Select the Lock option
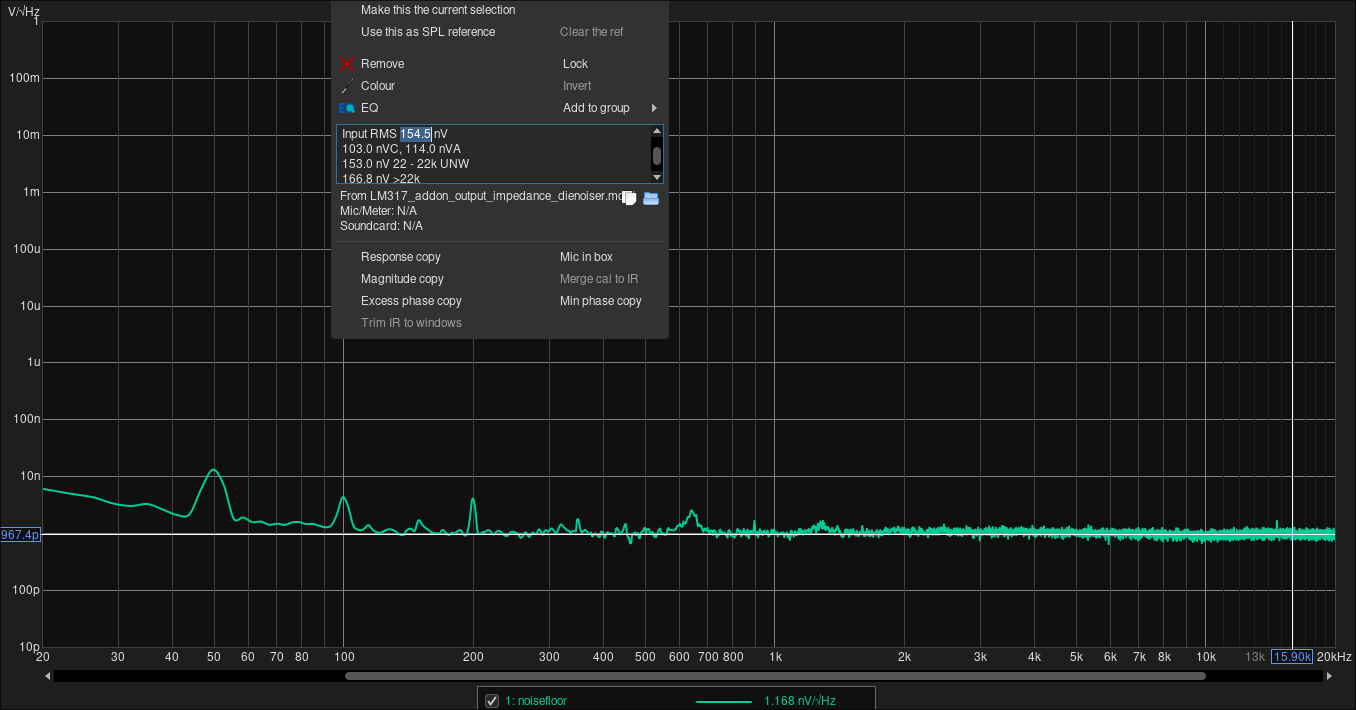This screenshot has width=1356, height=710. click(575, 64)
